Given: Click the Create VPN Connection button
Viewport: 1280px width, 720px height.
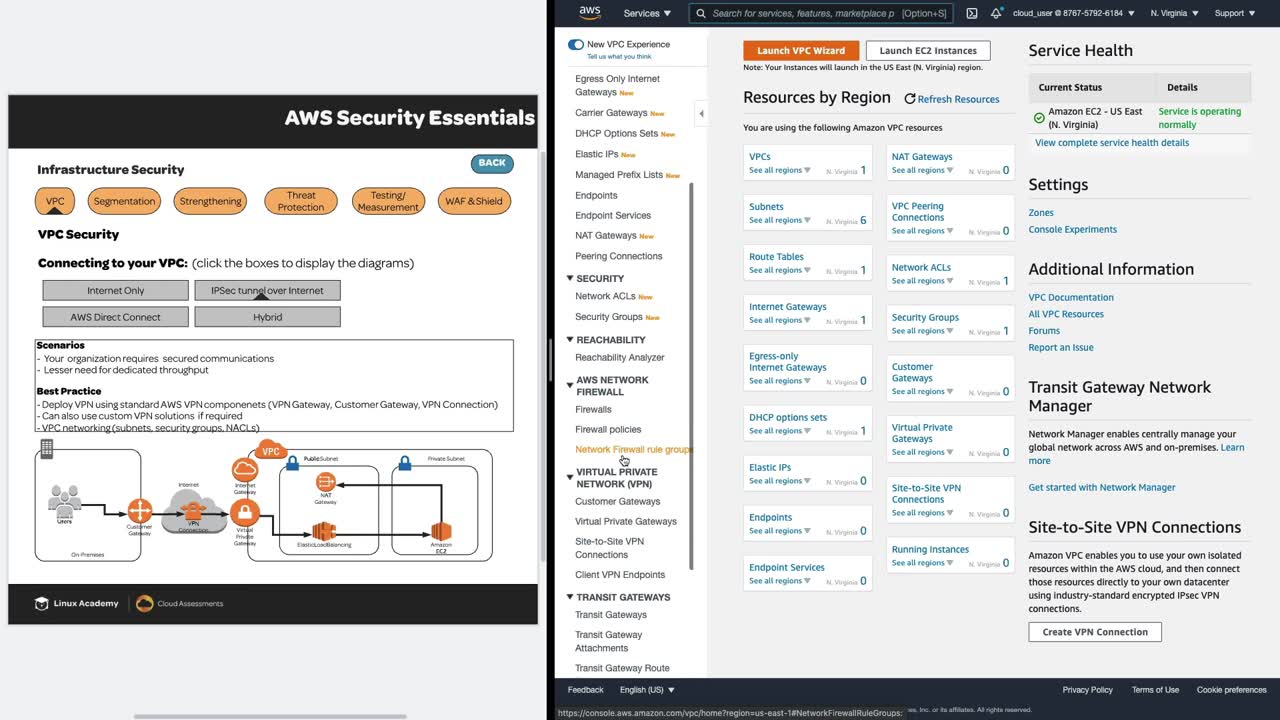Looking at the screenshot, I should (1095, 632).
